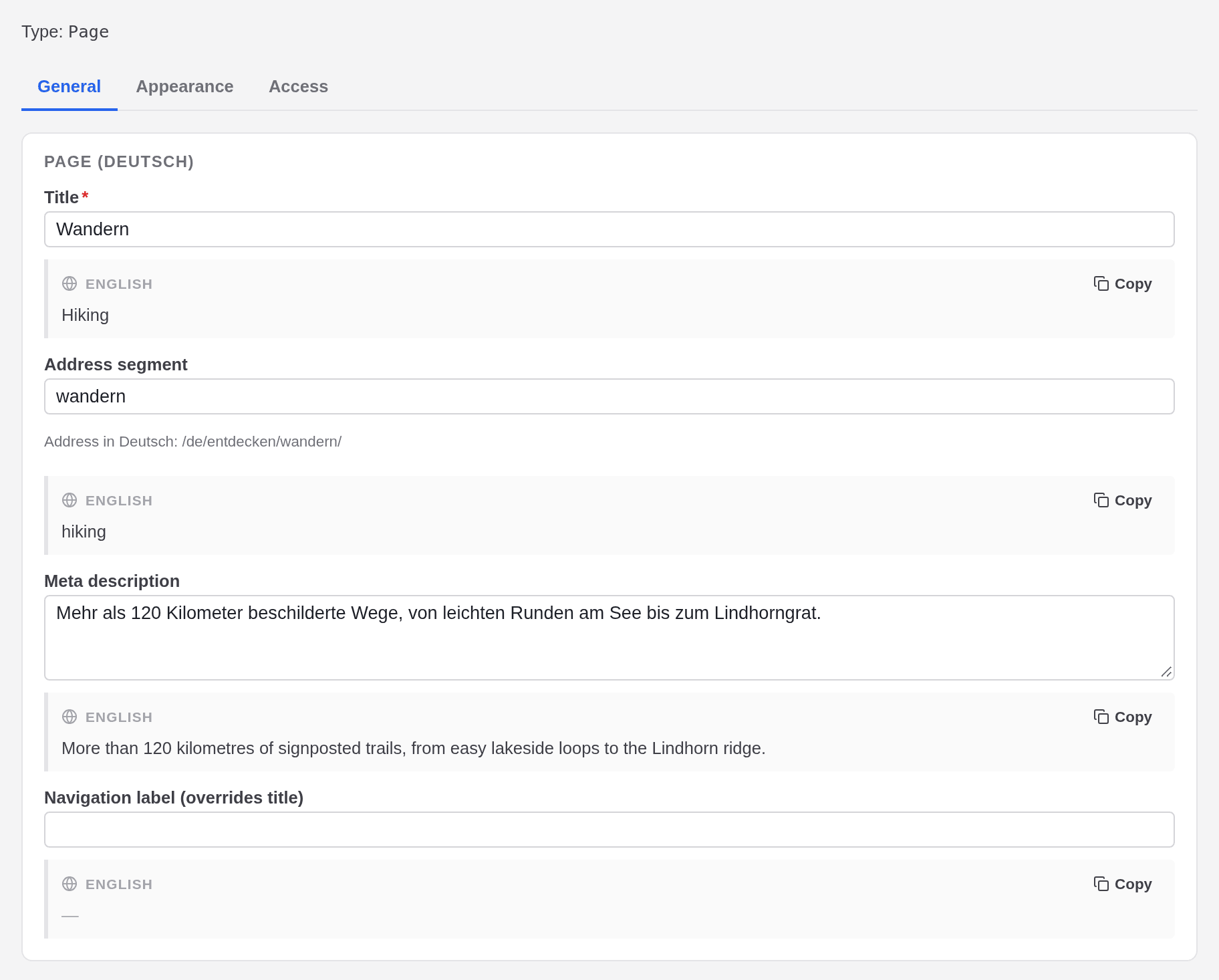Select the English translation text 'Hiking'

point(85,315)
